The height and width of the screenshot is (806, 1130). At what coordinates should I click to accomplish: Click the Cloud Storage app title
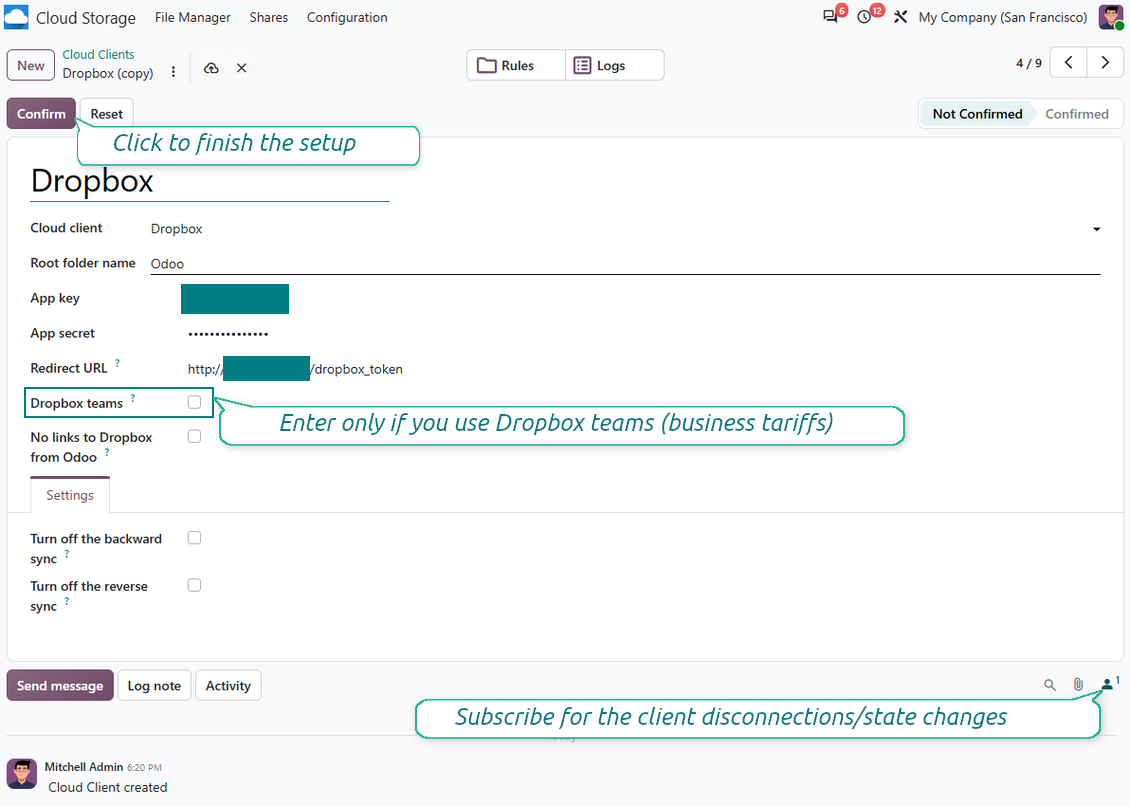tap(86, 18)
